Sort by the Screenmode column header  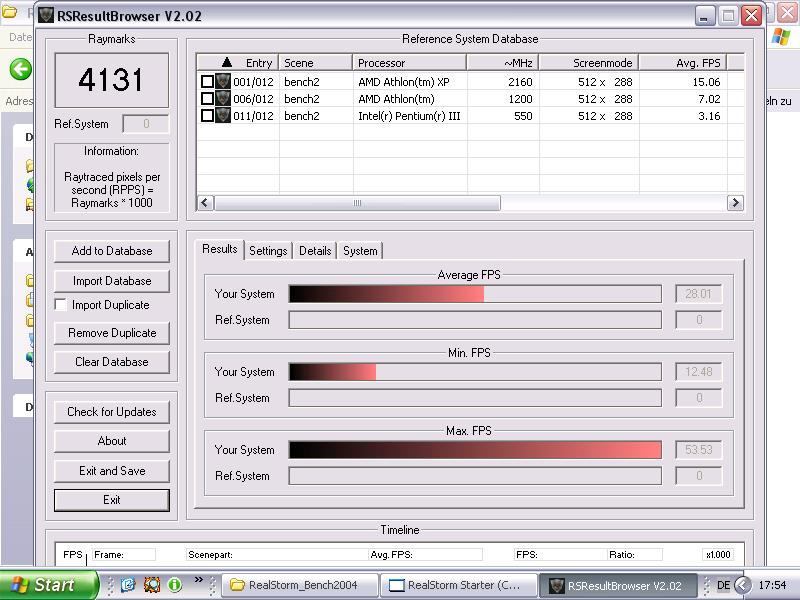tap(589, 63)
